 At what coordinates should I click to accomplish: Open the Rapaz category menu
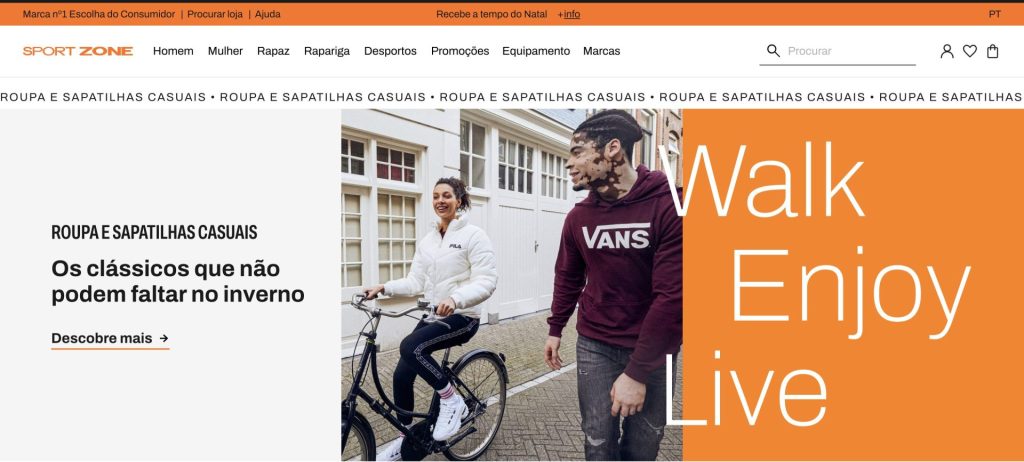click(273, 51)
